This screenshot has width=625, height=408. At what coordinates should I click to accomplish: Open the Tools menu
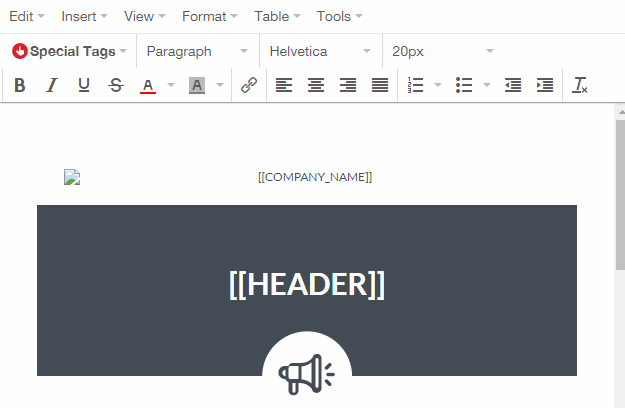click(340, 16)
